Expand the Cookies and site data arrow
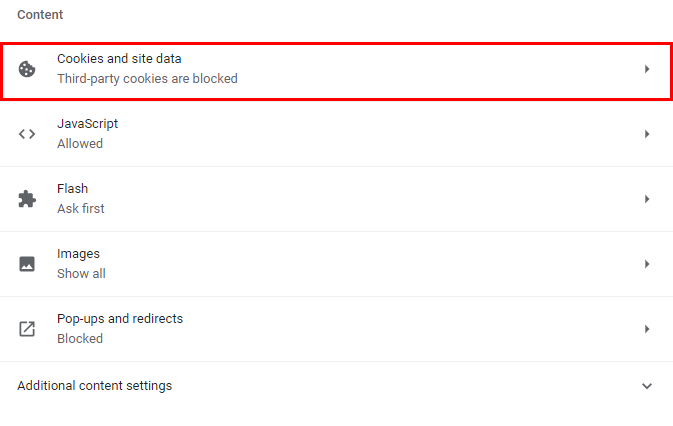673x426 pixels. pos(647,69)
